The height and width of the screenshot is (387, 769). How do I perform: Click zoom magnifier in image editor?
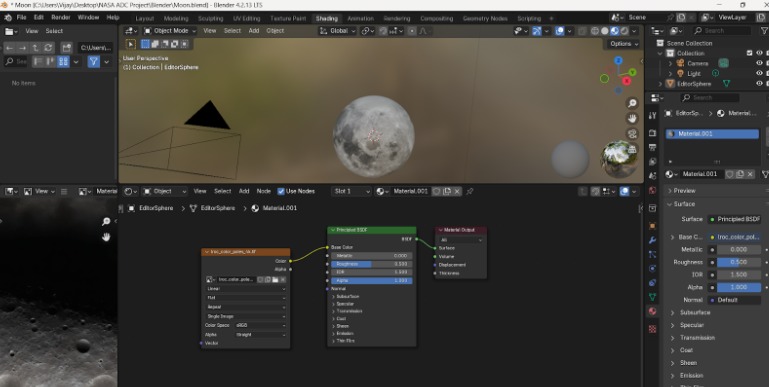(x=106, y=222)
